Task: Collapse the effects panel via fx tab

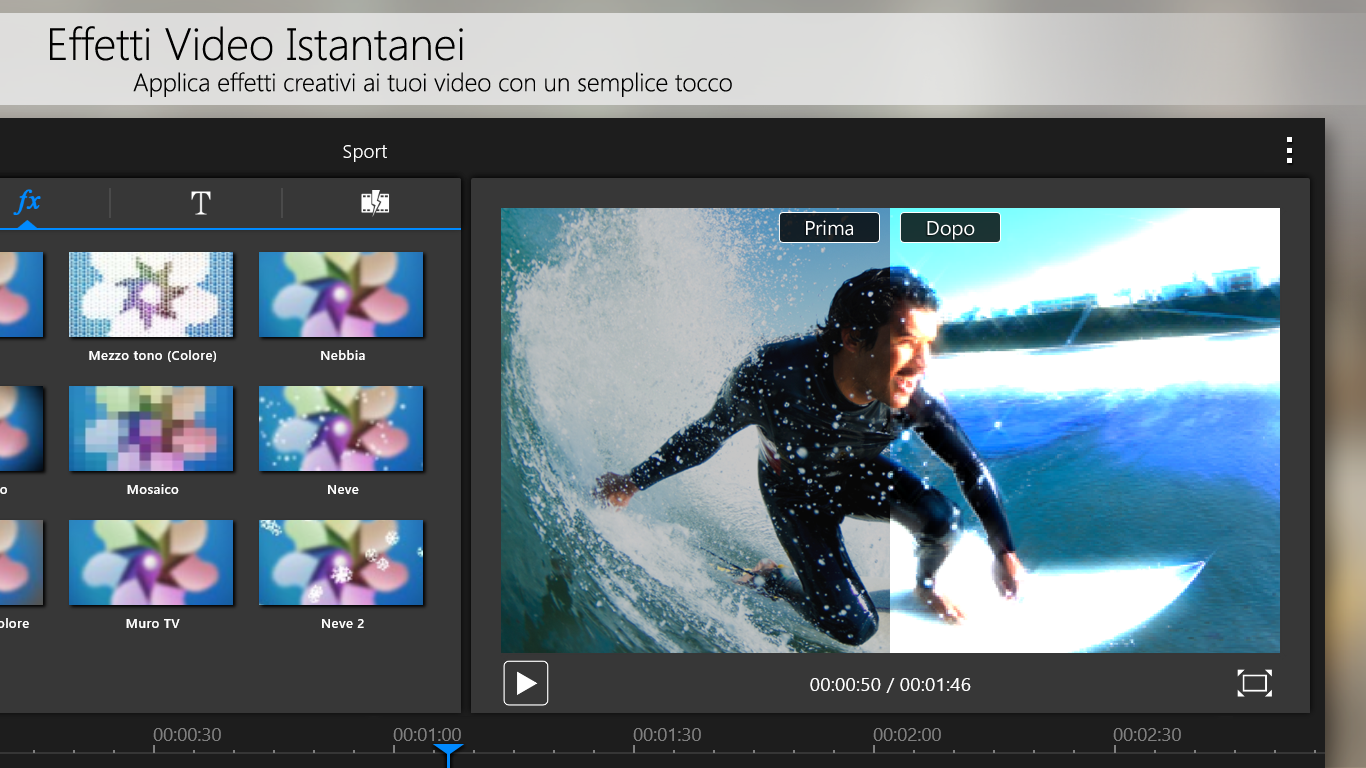Action: pos(28,202)
